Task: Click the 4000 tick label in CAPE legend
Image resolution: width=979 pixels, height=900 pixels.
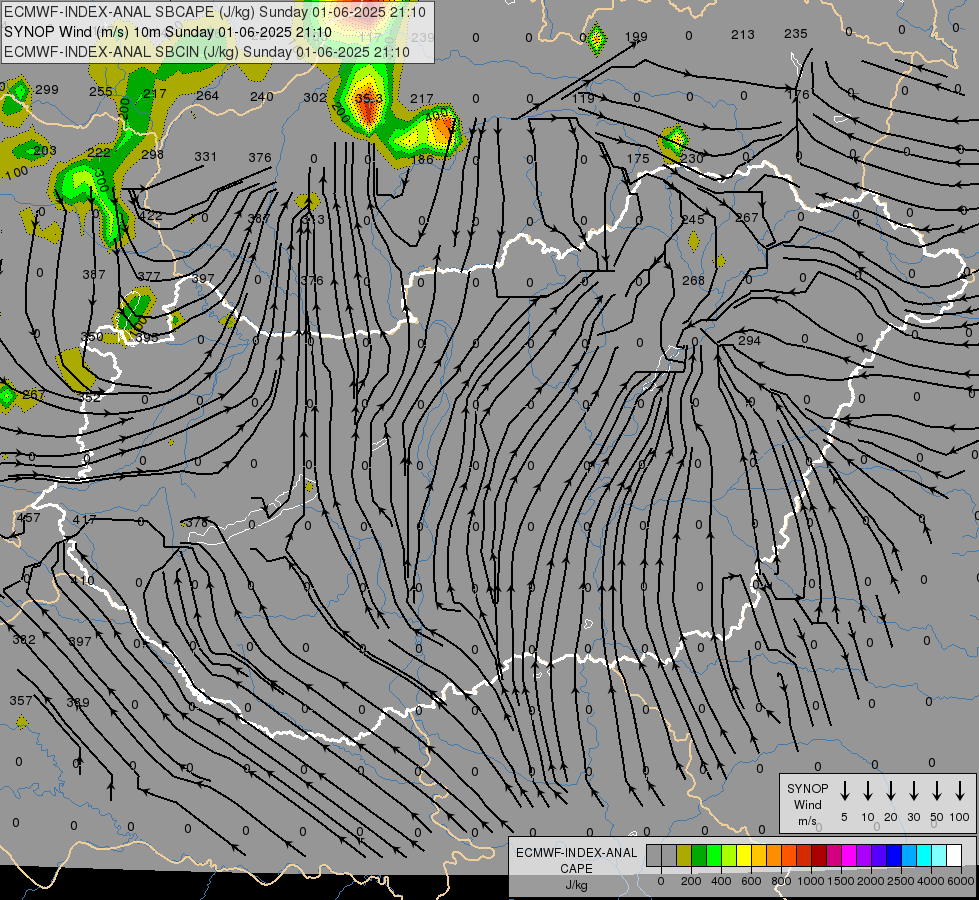Action: point(930,881)
